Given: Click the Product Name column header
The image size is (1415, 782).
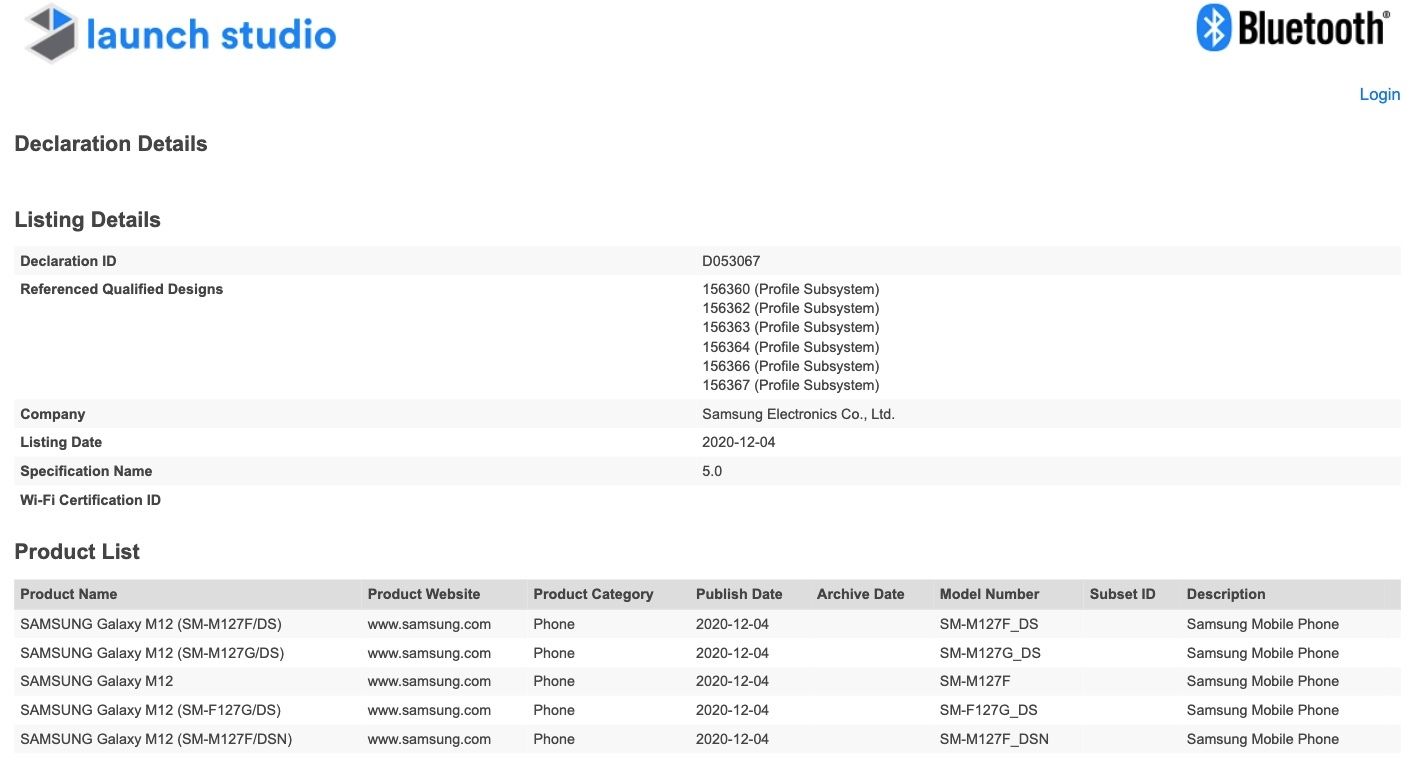Looking at the screenshot, I should click(69, 594).
